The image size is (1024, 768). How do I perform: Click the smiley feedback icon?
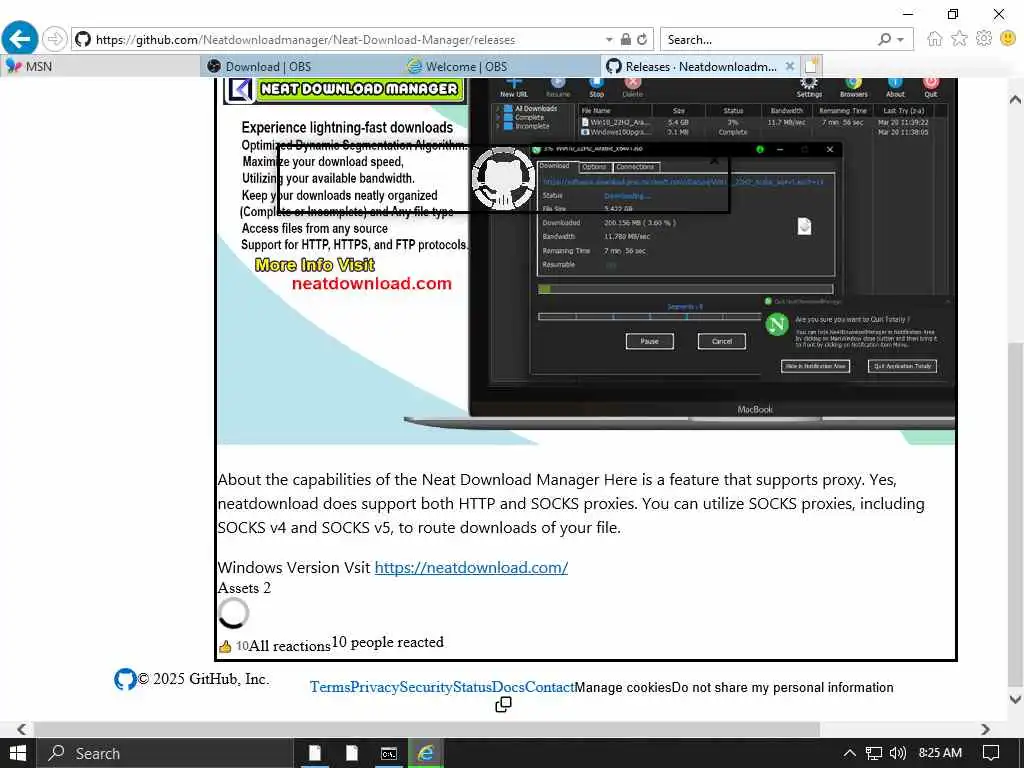point(1008,39)
